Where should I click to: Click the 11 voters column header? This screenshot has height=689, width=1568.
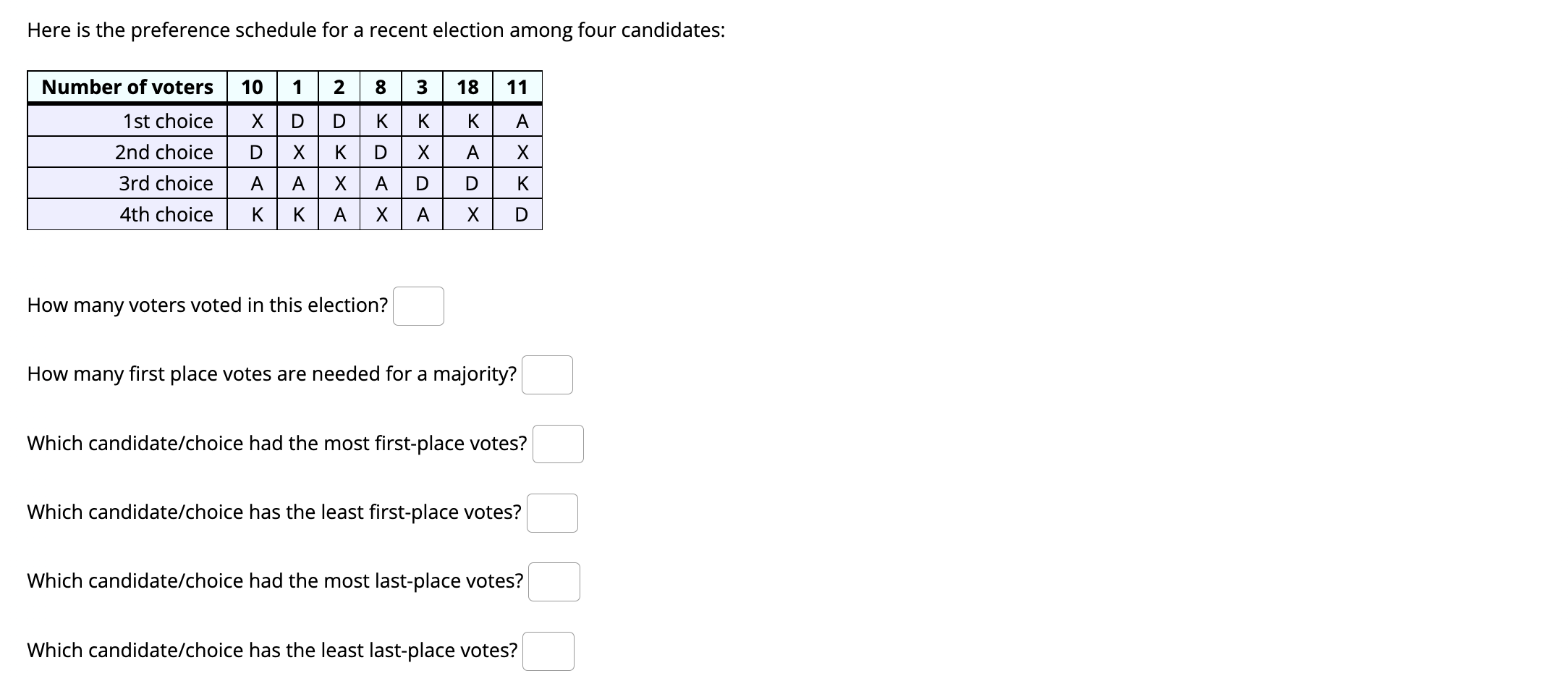(517, 88)
